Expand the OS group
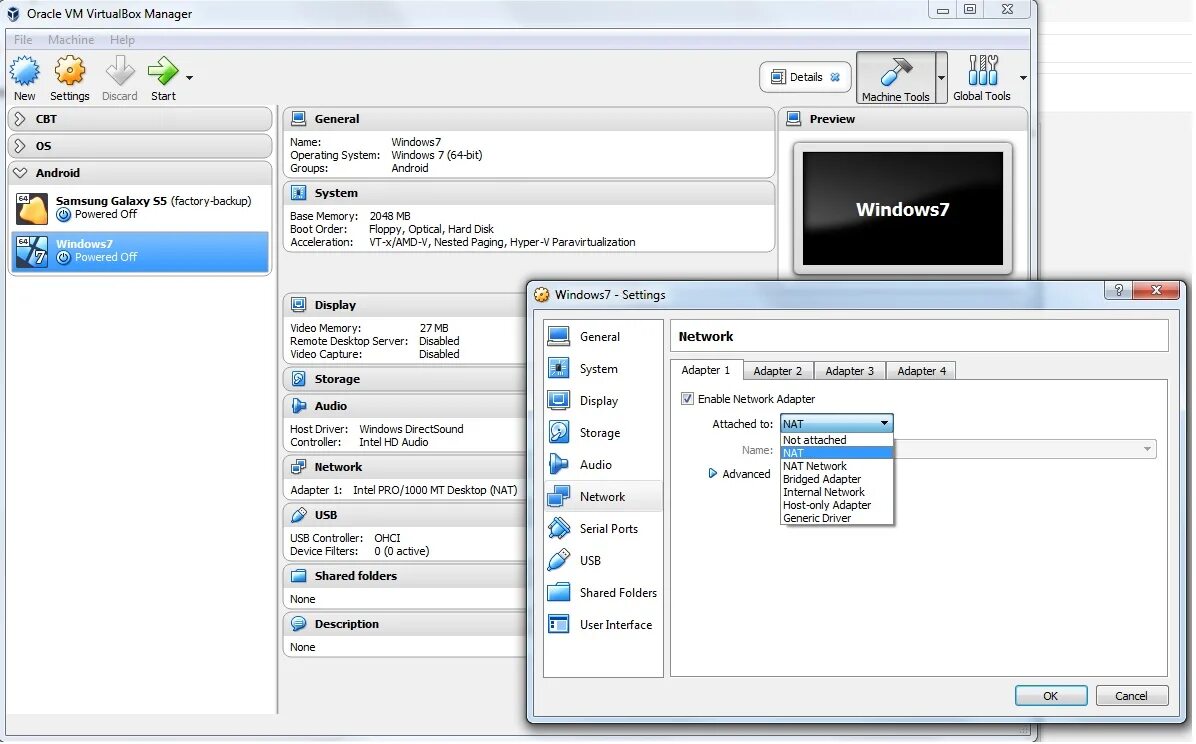The image size is (1196, 744). click(21, 146)
